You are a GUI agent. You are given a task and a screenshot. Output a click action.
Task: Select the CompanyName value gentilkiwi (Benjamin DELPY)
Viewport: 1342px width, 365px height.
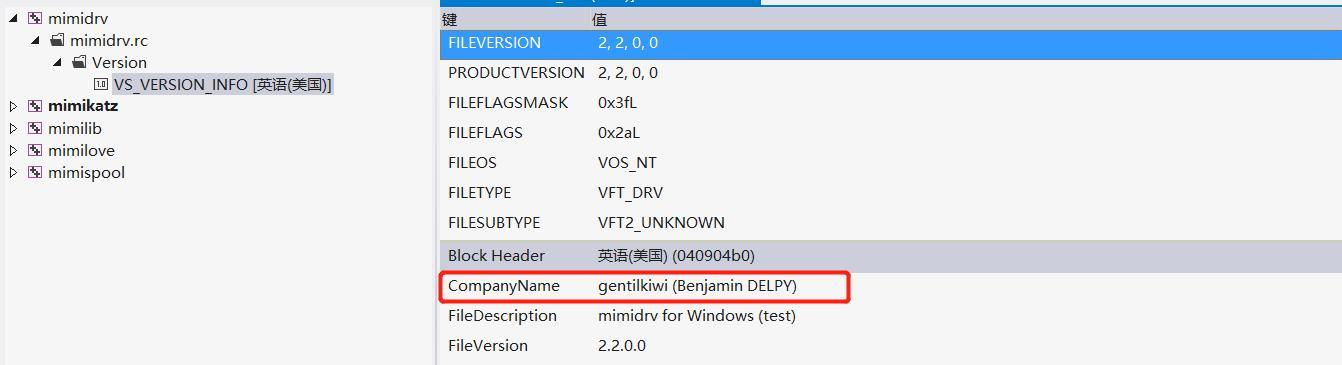[x=697, y=286]
